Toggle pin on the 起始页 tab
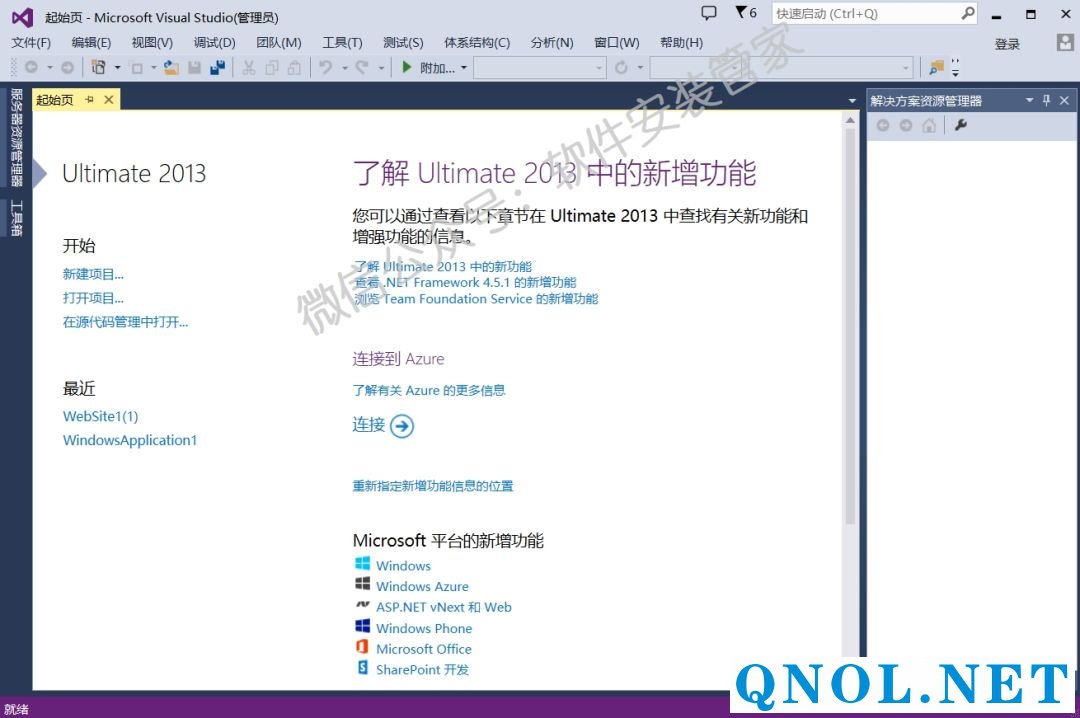This screenshot has height=718, width=1080. tap(89, 100)
